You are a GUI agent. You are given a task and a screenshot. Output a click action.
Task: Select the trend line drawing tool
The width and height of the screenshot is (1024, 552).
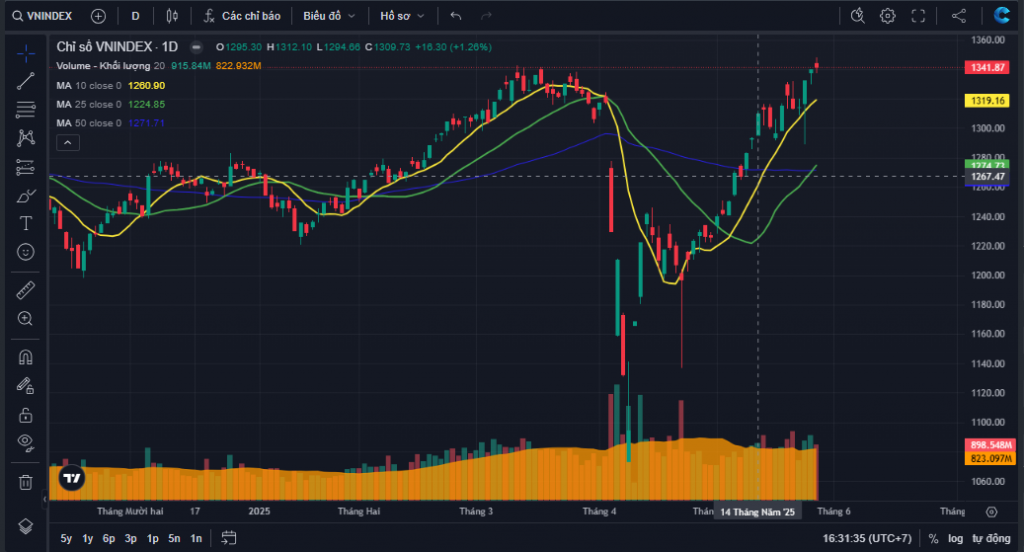tap(25, 82)
